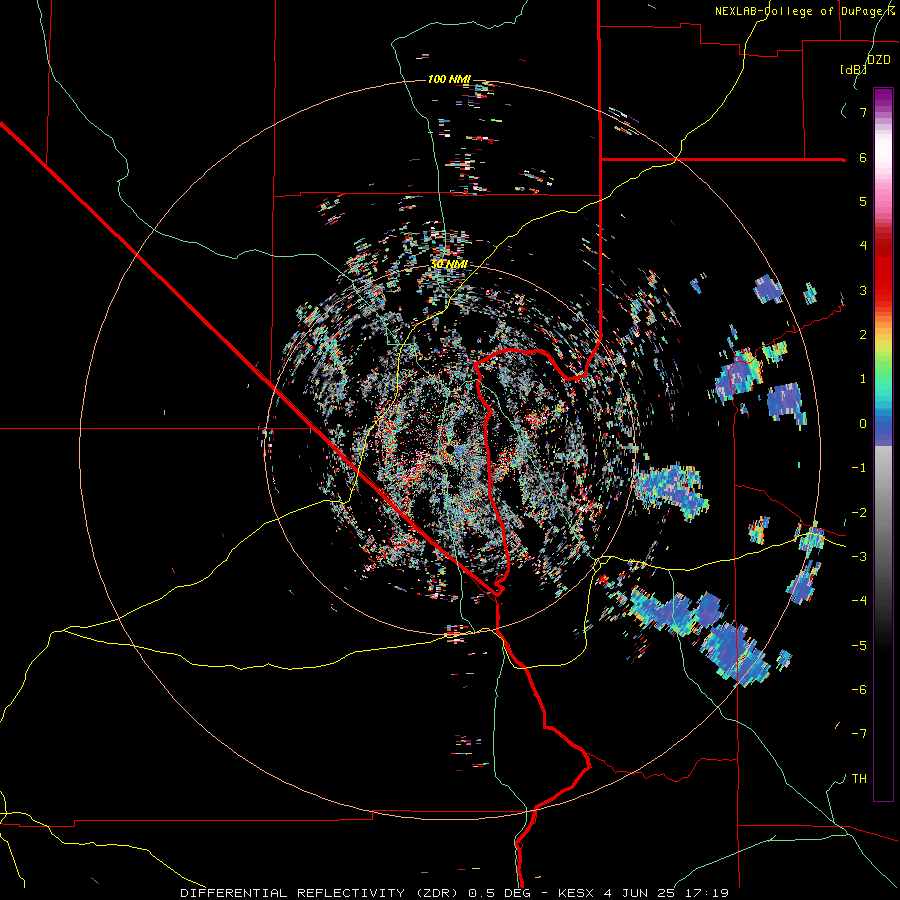Click the [dB] units label

point(854,69)
